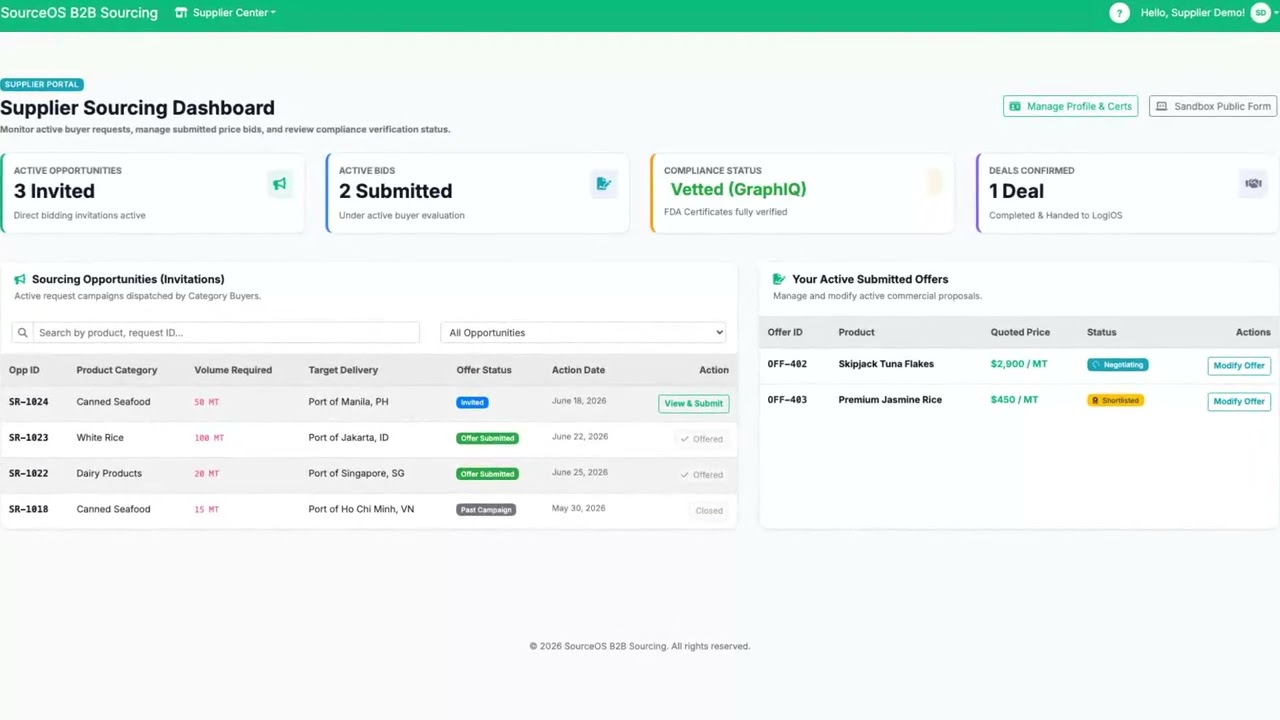
Task: Click the Compliance Status Vetted (GraphIQ) card
Action: click(803, 193)
